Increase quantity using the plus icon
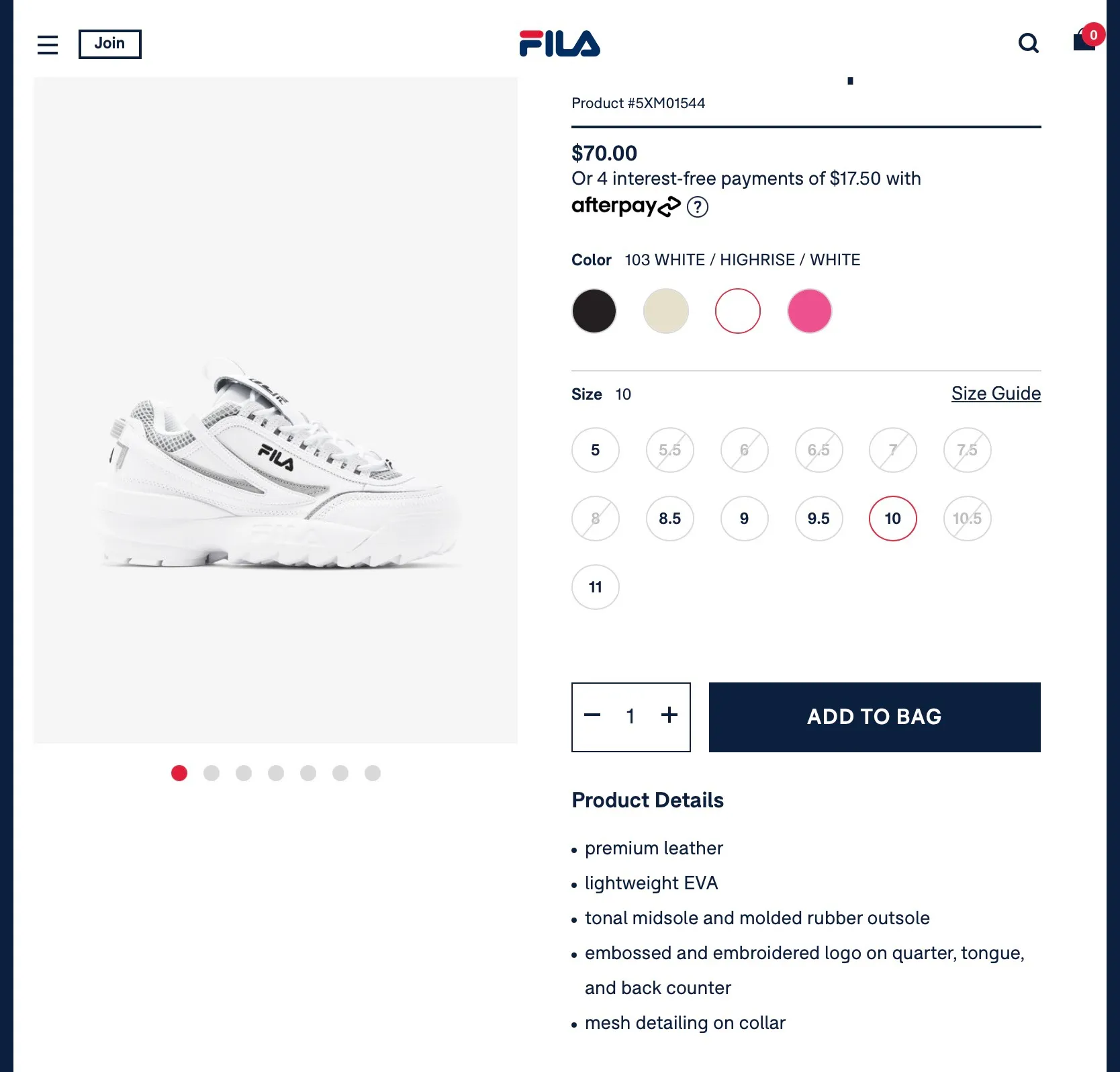 point(669,716)
